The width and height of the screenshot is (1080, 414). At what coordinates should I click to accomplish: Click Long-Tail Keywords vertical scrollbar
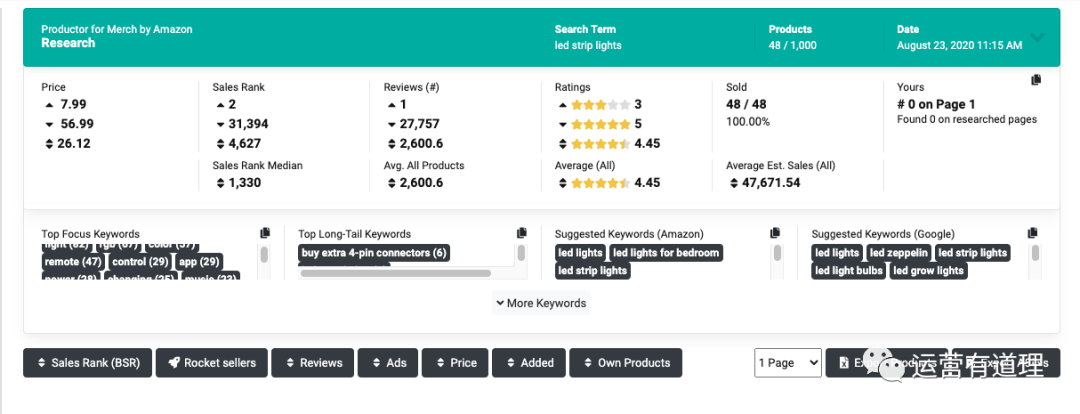tap(521, 254)
